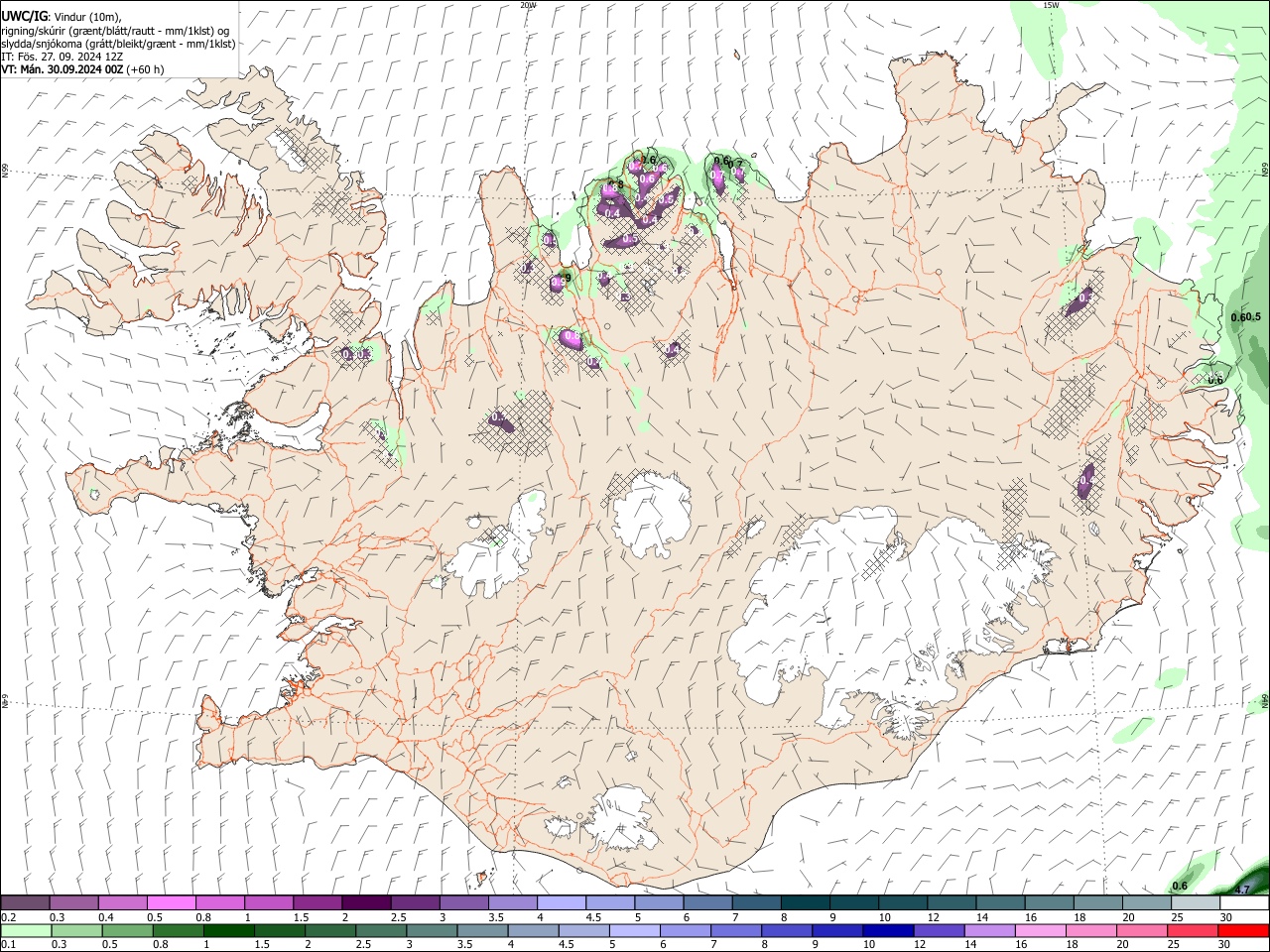This screenshot has width=1270, height=952.
Task: Select the upper legend swatch starting at 3
Action: click(x=464, y=903)
